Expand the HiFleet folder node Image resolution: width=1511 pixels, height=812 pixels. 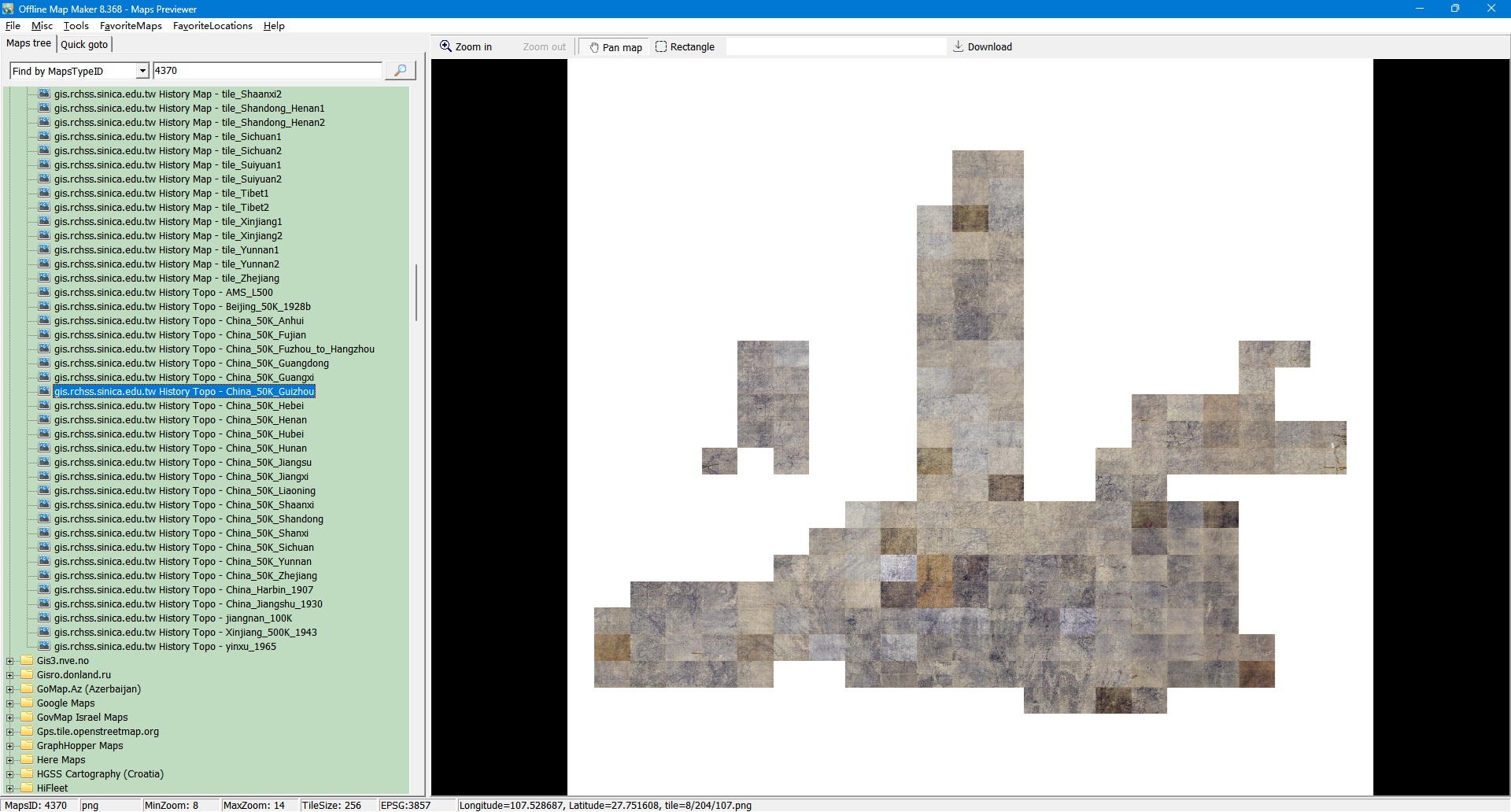tap(10, 788)
